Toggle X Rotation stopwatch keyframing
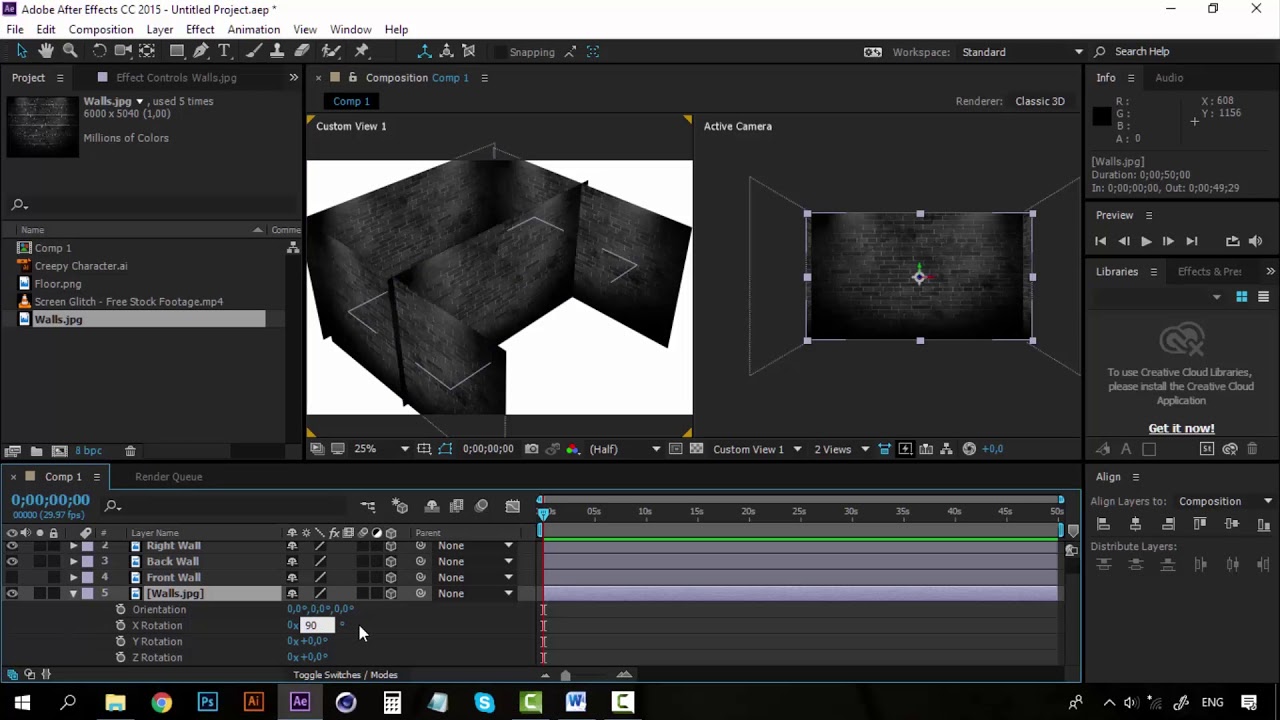The width and height of the screenshot is (1280, 720). pos(121,625)
